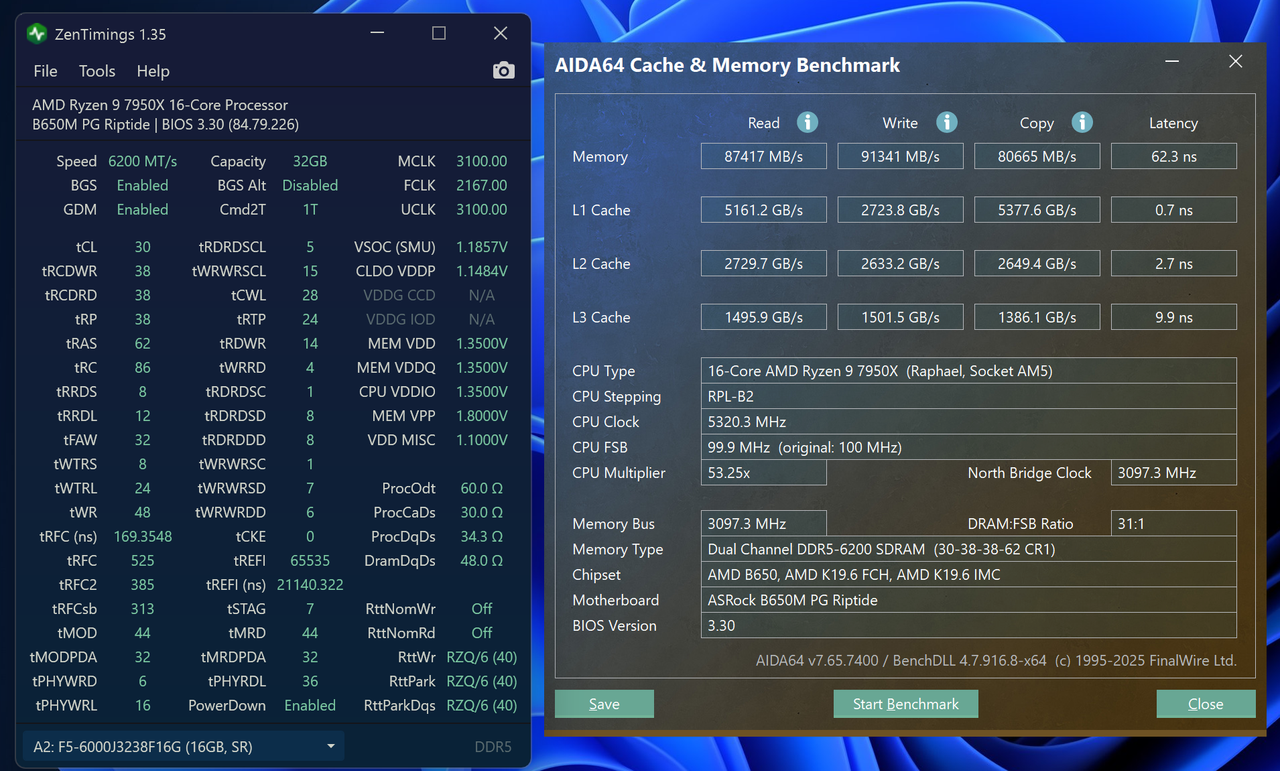Image resolution: width=1280 pixels, height=771 pixels.
Task: Click the VSOC (SMU) value 1.1857V
Action: (x=481, y=247)
